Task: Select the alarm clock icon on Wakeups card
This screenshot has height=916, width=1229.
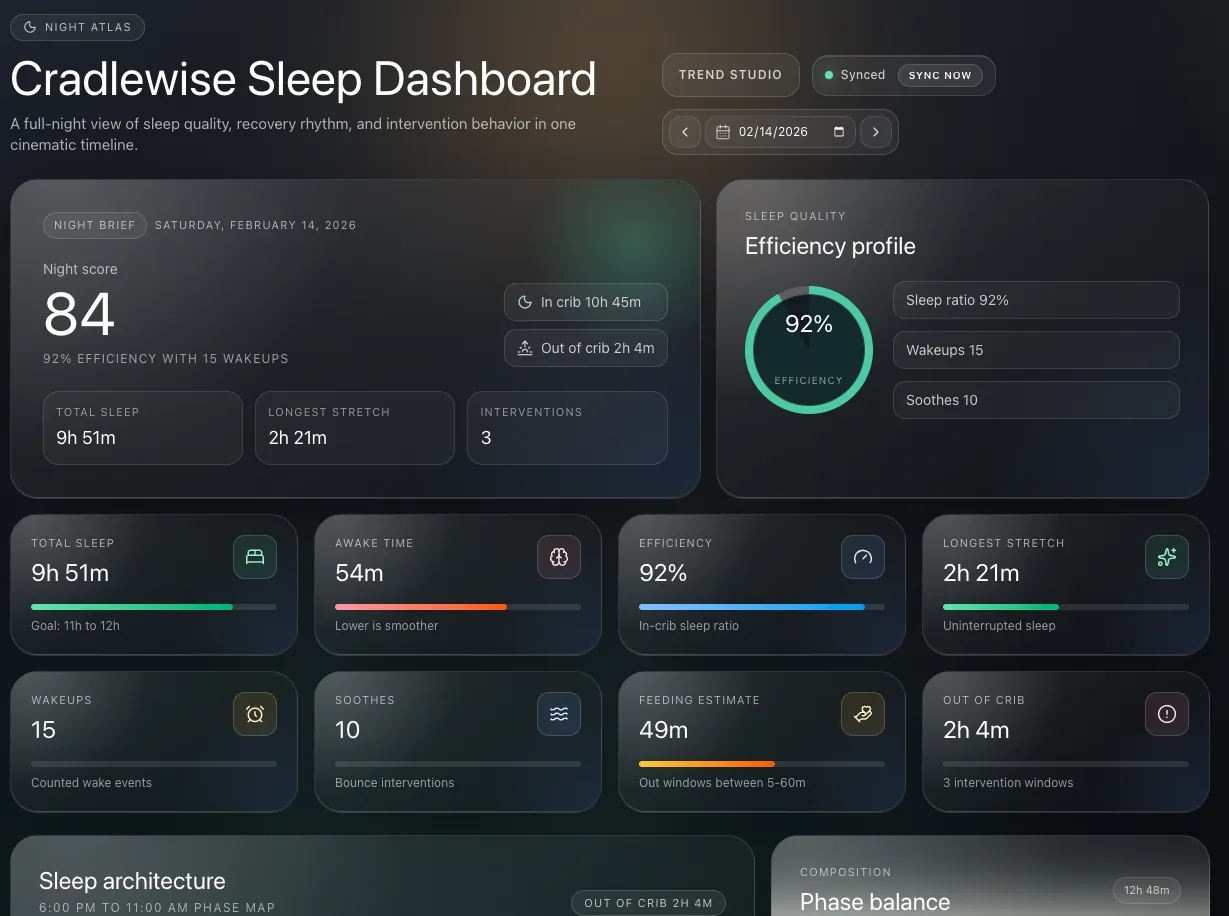Action: [255, 714]
